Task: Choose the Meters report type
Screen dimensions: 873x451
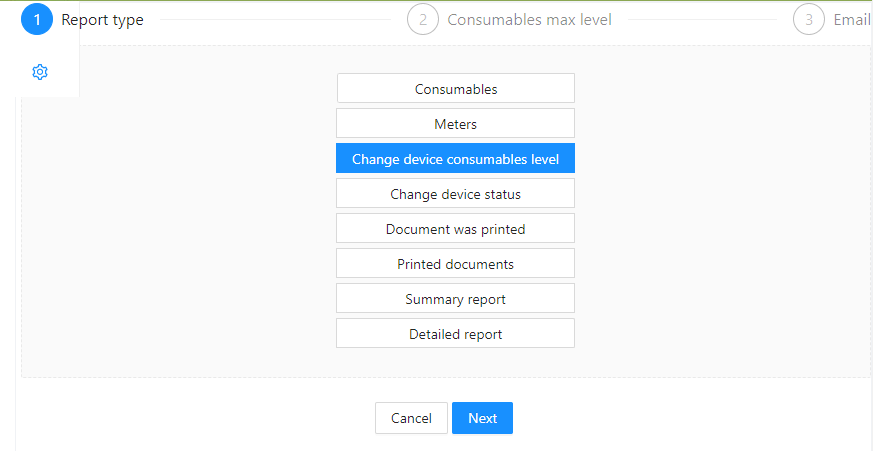Action: 455,124
